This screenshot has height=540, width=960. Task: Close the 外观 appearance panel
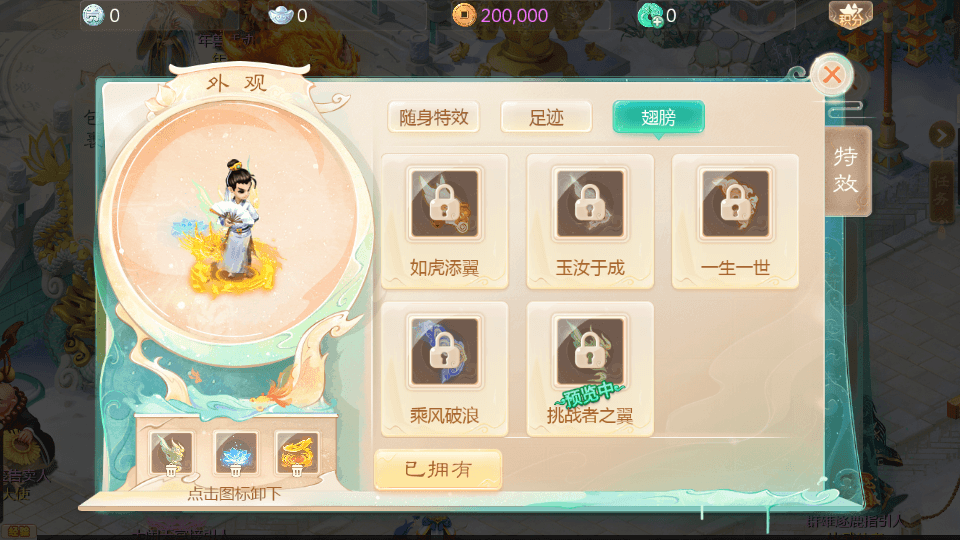(x=831, y=75)
